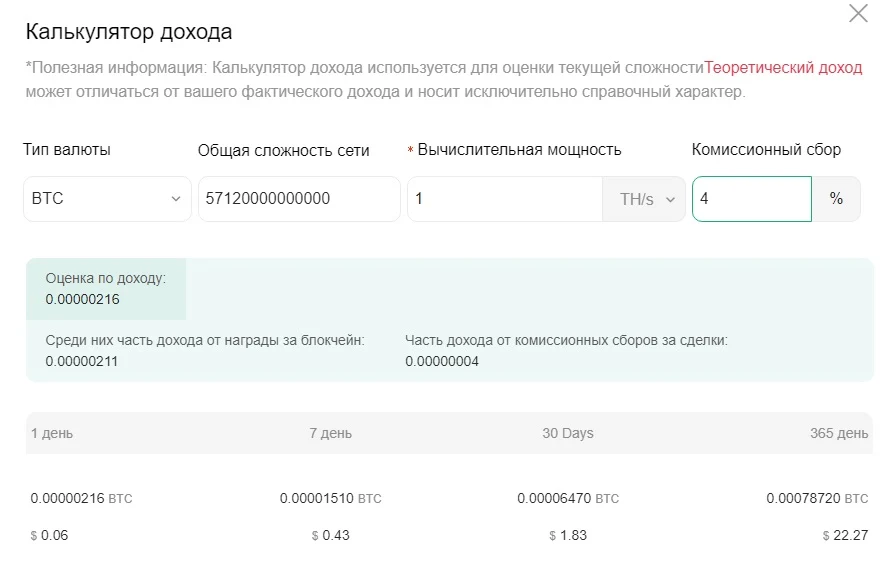Viewport: 890px width, 581px height.
Task: Click the computing power input field
Action: point(505,199)
